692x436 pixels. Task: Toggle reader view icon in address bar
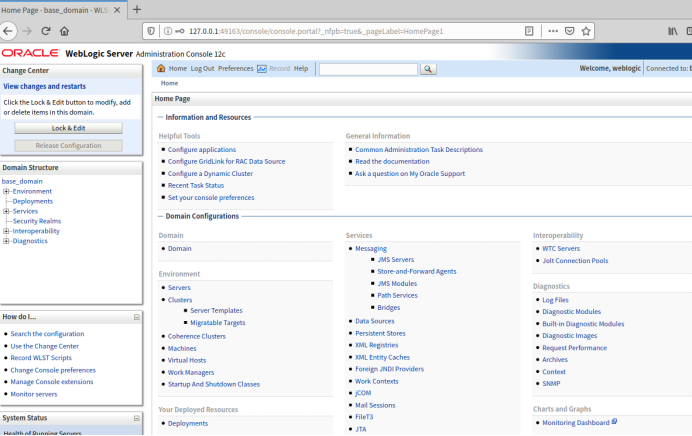pos(529,31)
